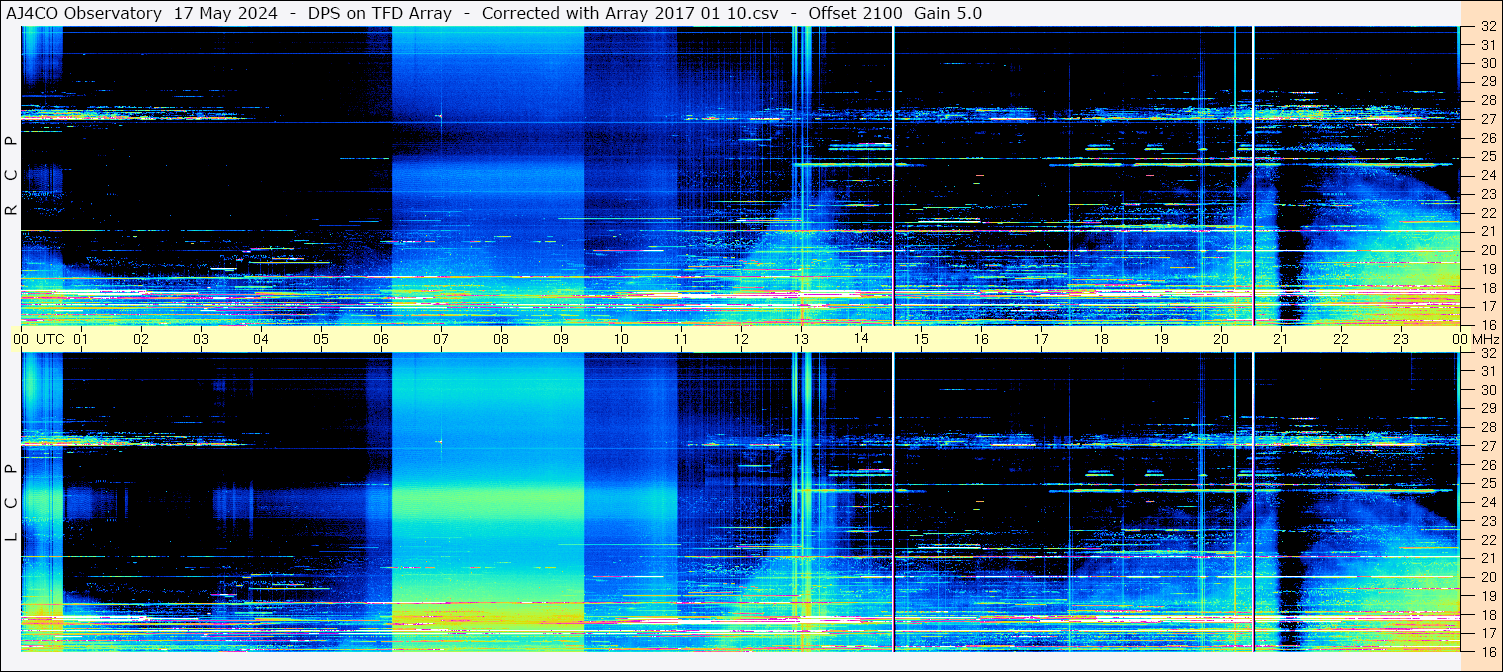Select the 21 hour tick on UTC axis
1503x672 pixels.
coord(1281,339)
